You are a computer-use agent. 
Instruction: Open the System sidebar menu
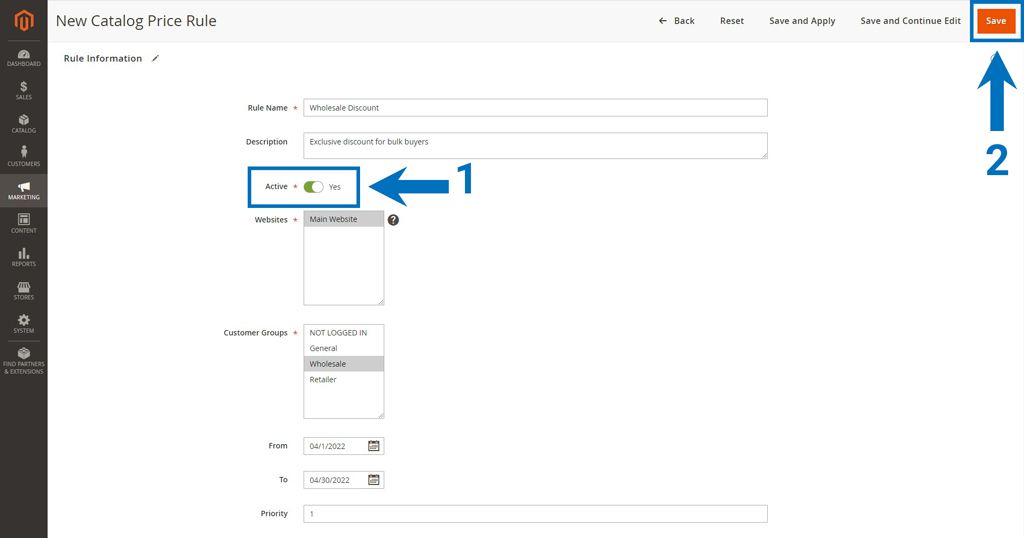click(x=24, y=324)
